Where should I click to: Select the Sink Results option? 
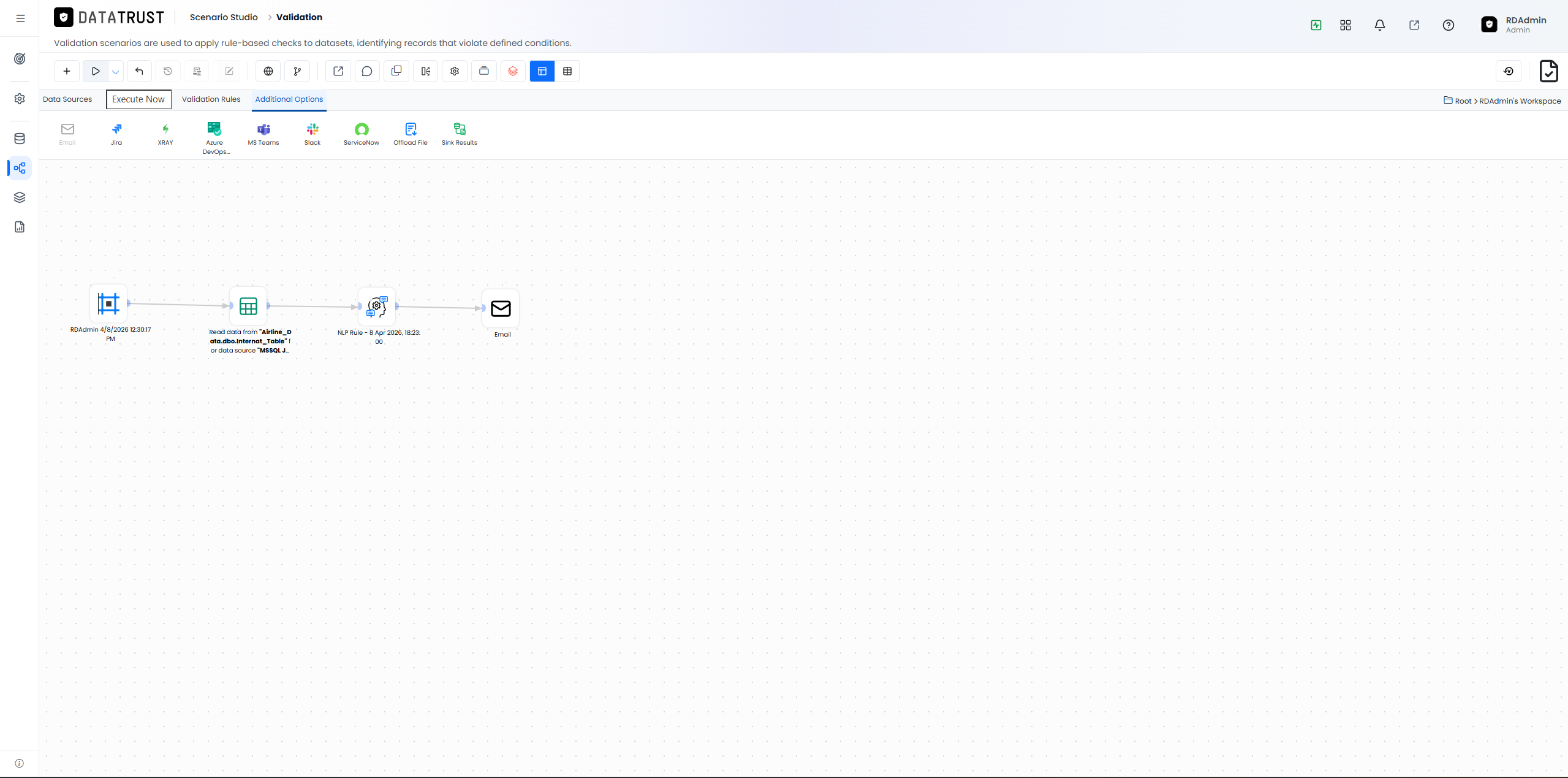pyautogui.click(x=460, y=134)
